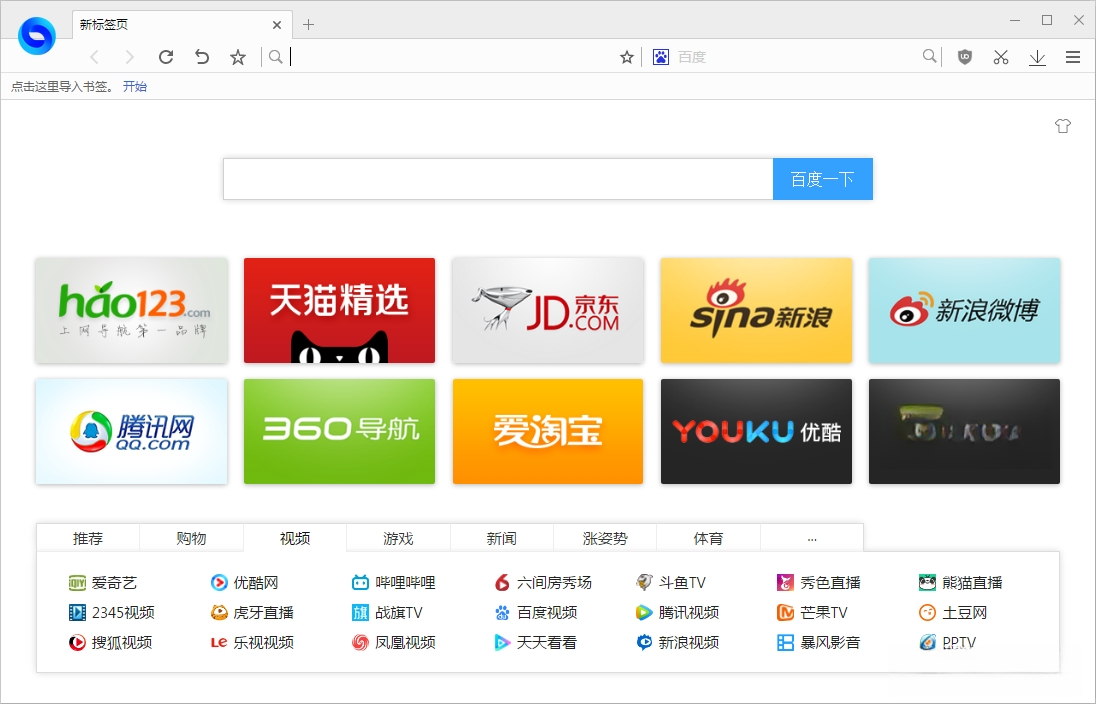Viewport: 1096px width, 704px height.
Task: Click the search magnifier in search box
Action: (x=929, y=57)
